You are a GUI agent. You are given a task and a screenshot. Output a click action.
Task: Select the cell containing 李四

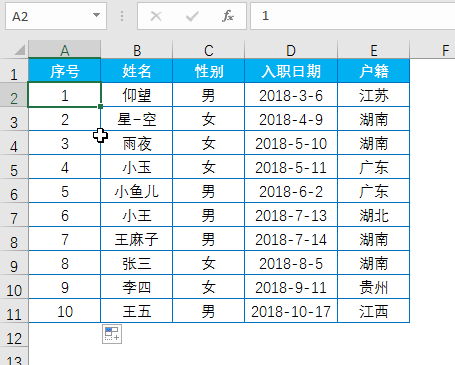pos(137,287)
